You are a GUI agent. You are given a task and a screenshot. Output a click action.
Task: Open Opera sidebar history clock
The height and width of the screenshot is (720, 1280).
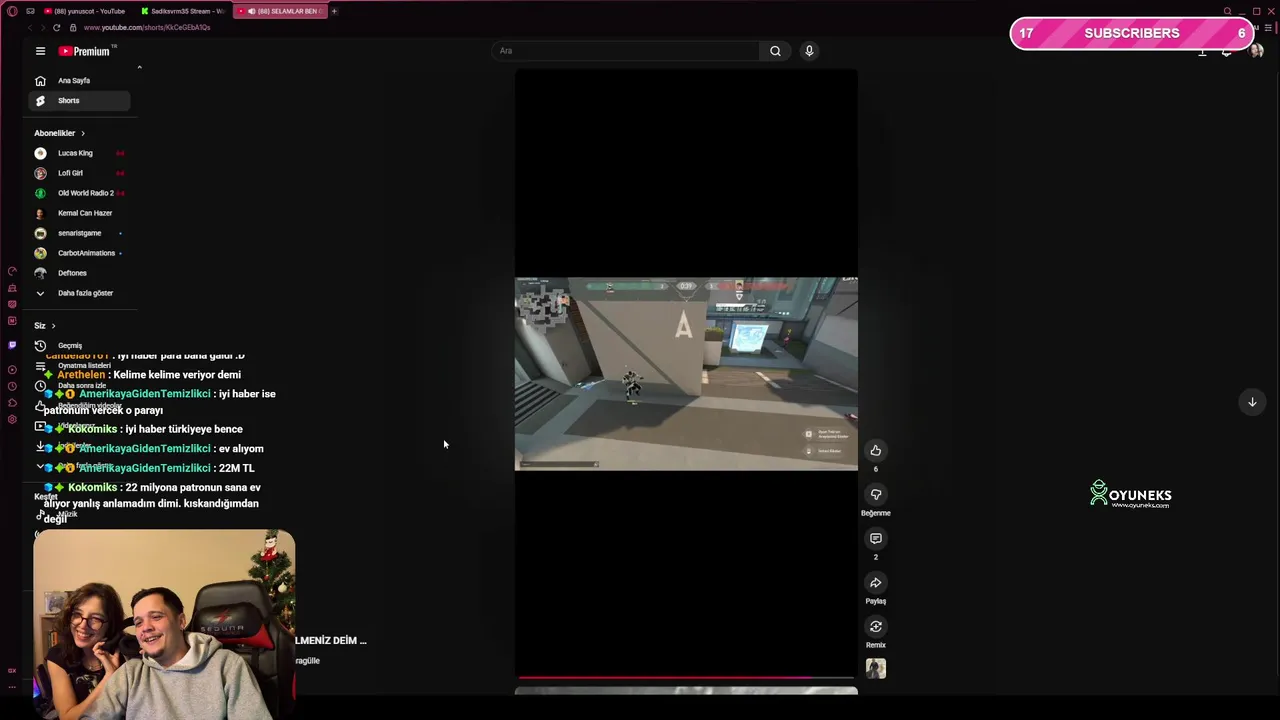pyautogui.click(x=12, y=386)
